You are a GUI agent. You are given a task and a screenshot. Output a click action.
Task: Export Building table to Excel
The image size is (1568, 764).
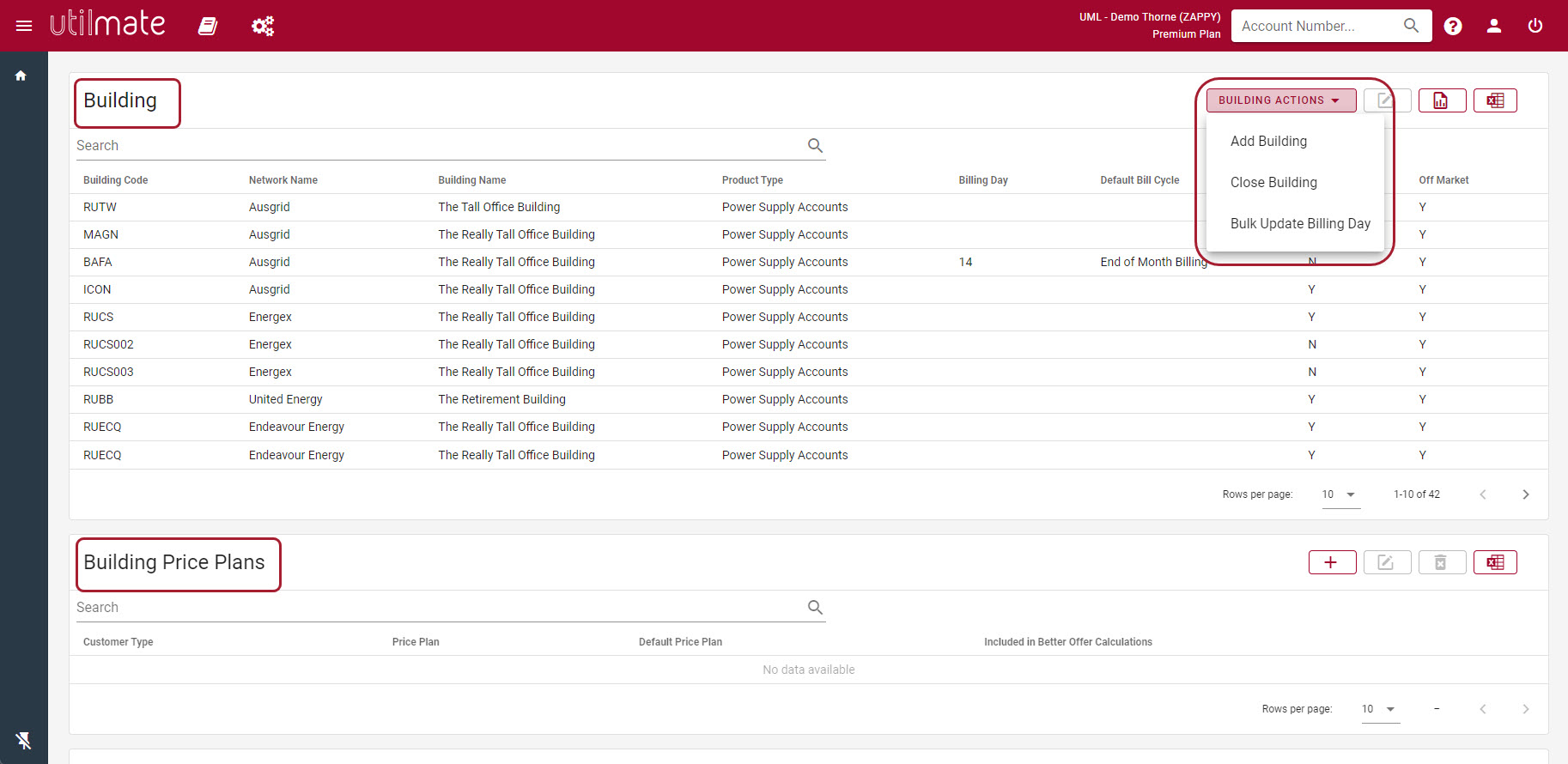coord(1495,100)
